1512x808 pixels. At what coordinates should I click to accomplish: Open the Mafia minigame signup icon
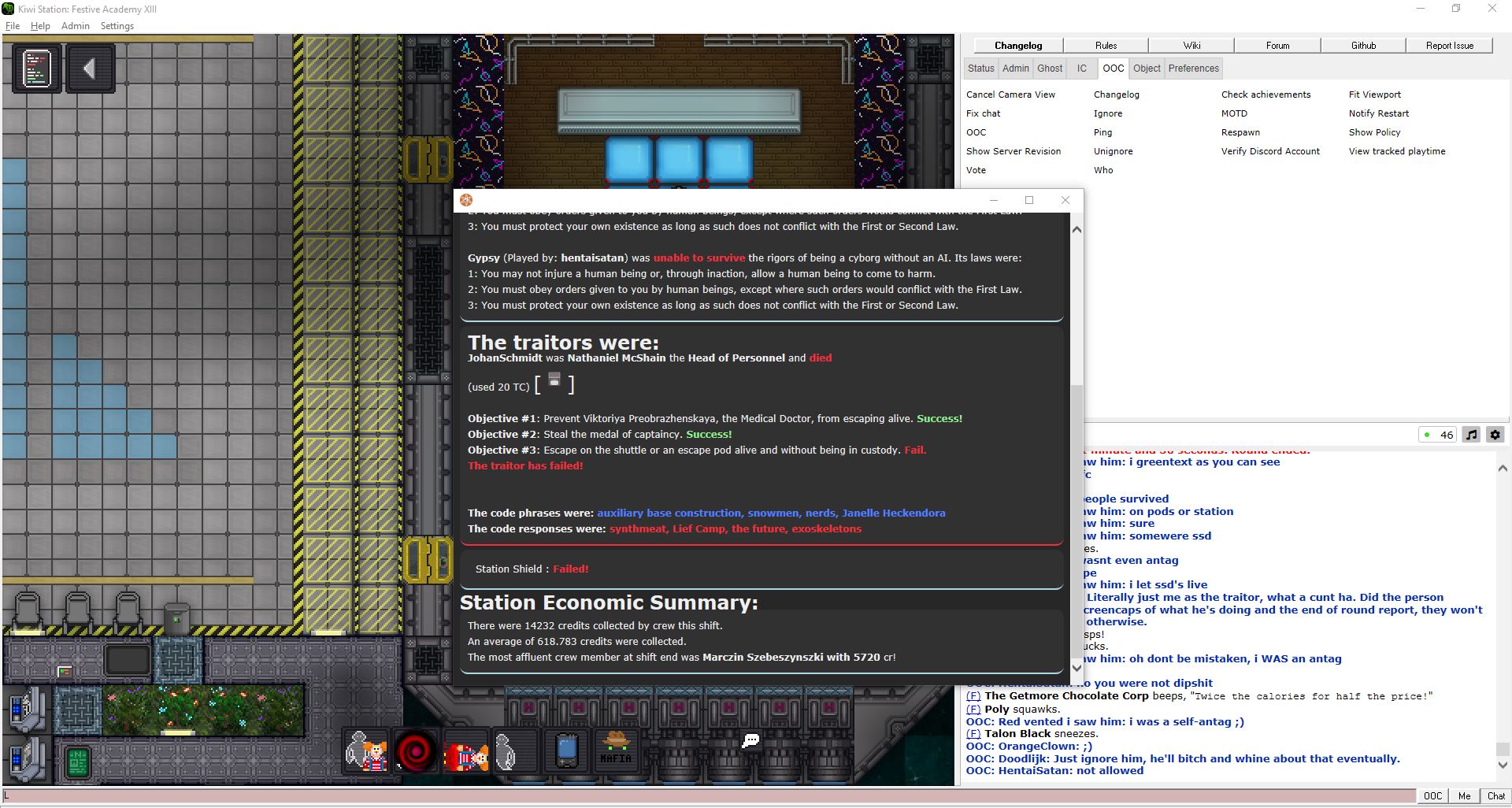click(x=616, y=749)
